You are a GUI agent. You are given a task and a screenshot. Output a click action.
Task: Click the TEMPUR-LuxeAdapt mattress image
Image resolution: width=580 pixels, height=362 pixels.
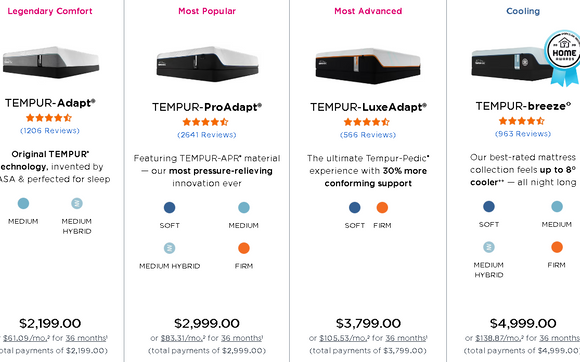tap(368, 66)
